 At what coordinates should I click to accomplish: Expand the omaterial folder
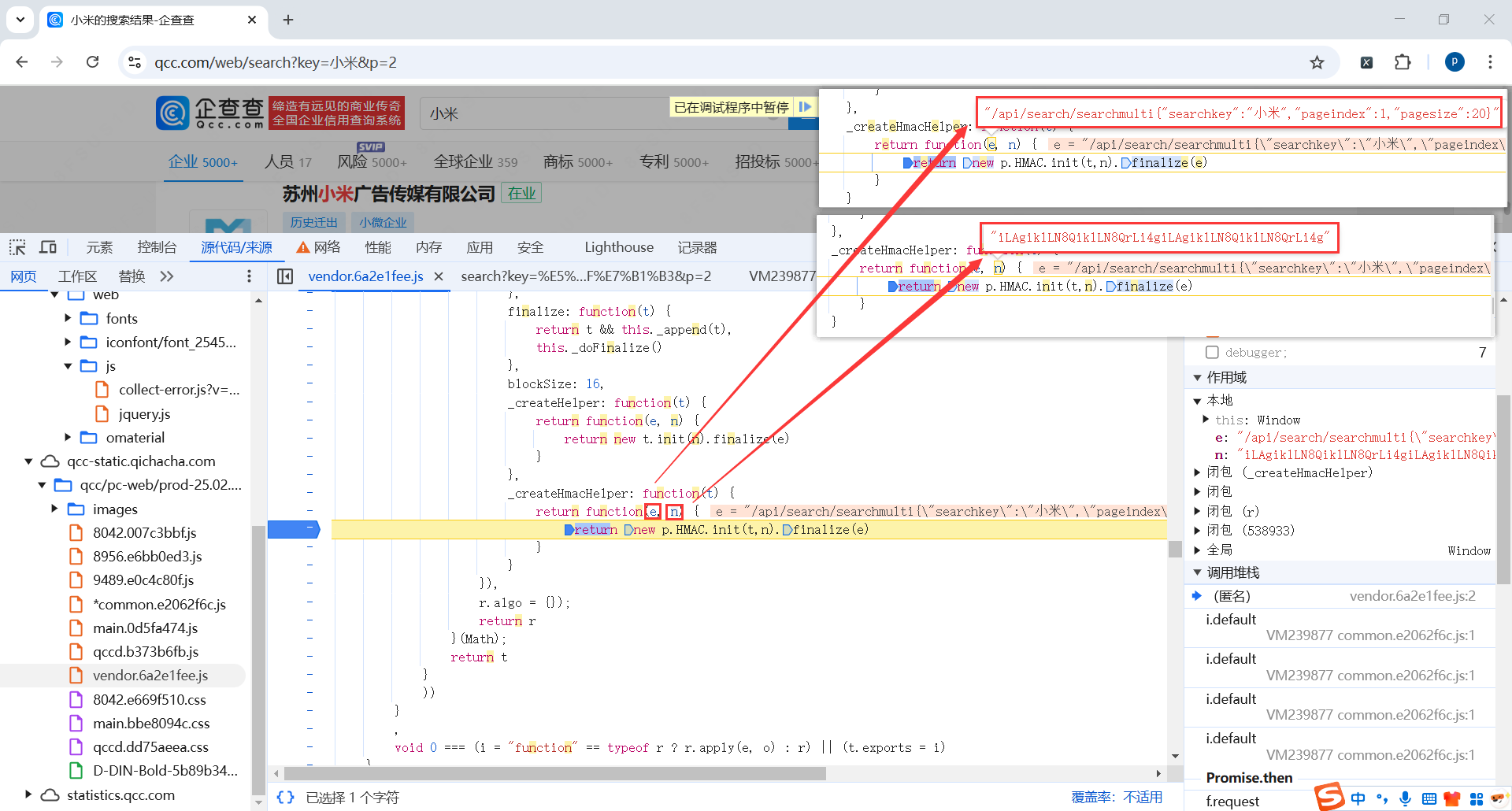68,437
